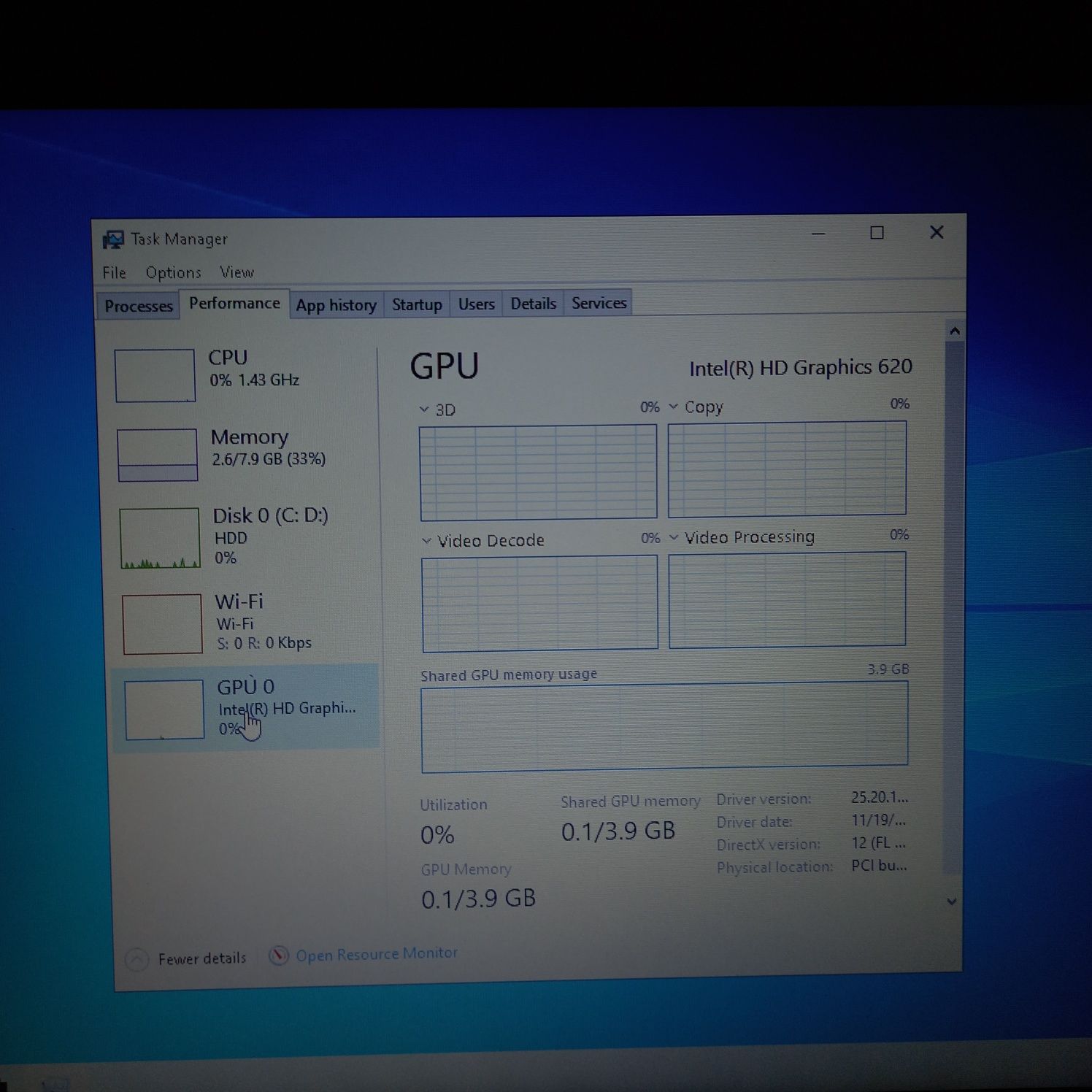Click the Intel(R) HD Graphics 620 label
The width and height of the screenshot is (1092, 1092).
[801, 367]
